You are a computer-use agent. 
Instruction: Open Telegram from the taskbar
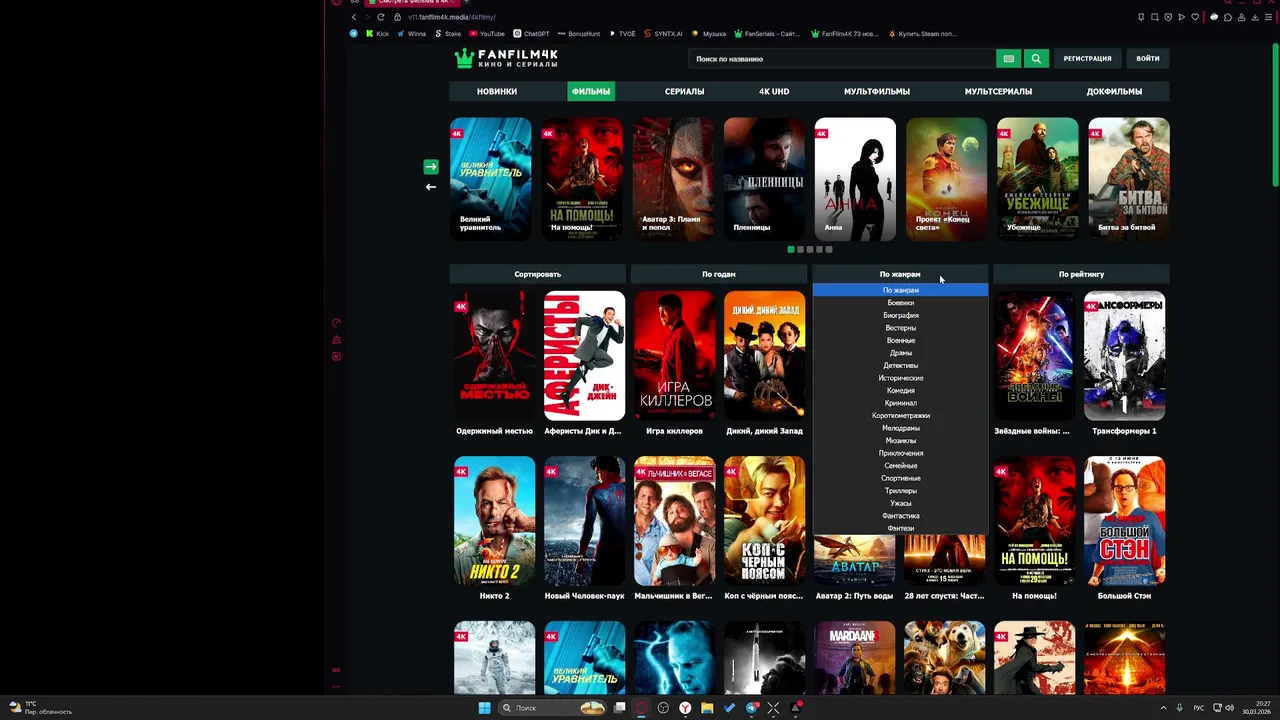click(752, 708)
